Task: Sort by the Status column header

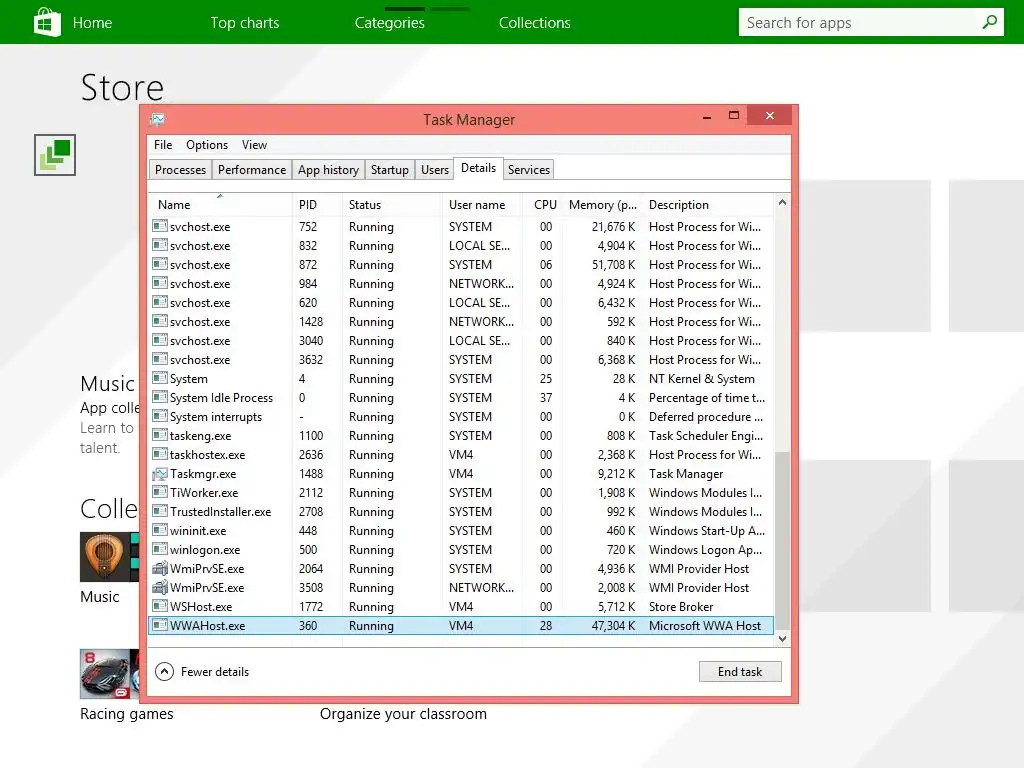Action: (x=392, y=204)
